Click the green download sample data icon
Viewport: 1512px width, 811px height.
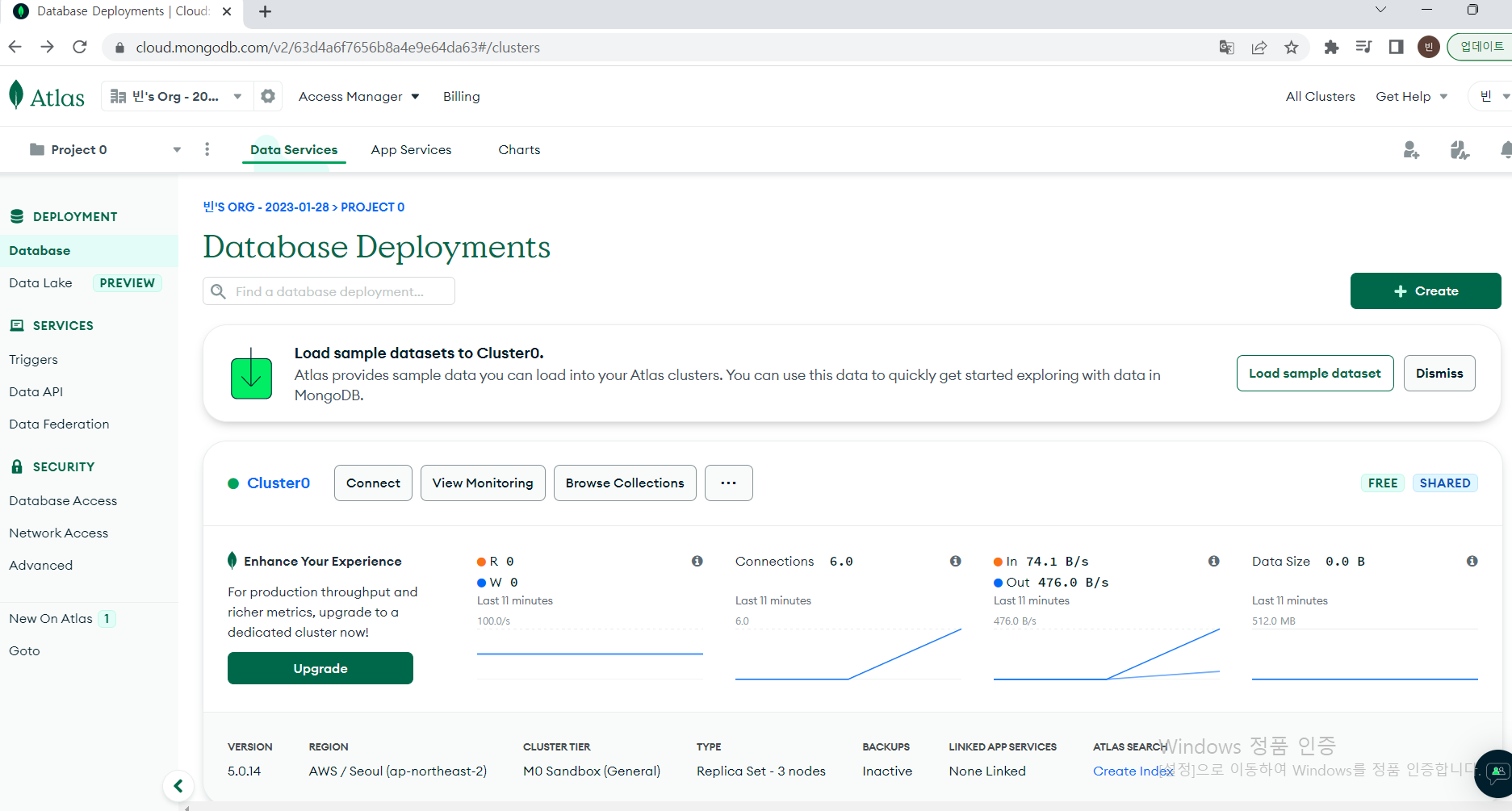251,374
